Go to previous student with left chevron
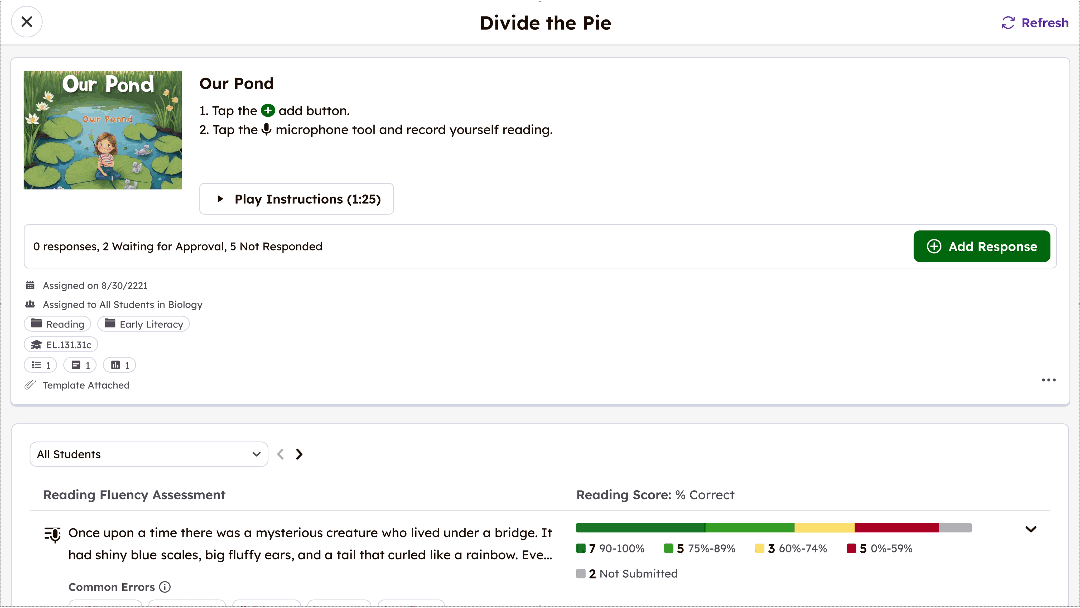Image resolution: width=1080 pixels, height=608 pixels. click(x=281, y=454)
